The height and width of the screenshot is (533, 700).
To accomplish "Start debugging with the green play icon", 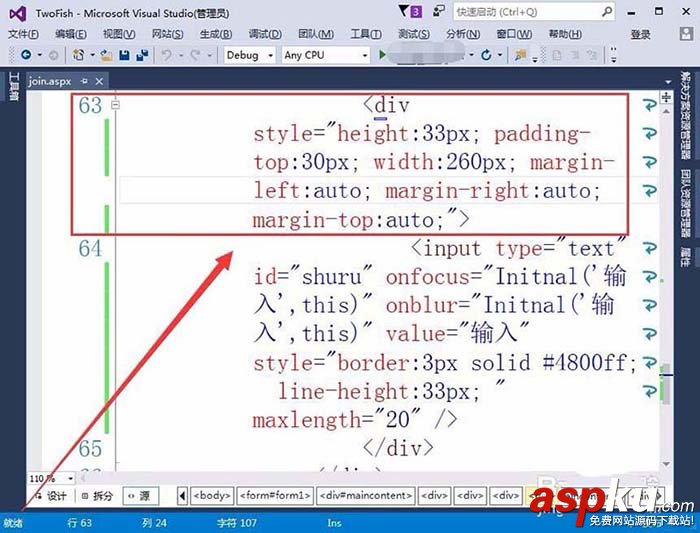I will coord(382,55).
